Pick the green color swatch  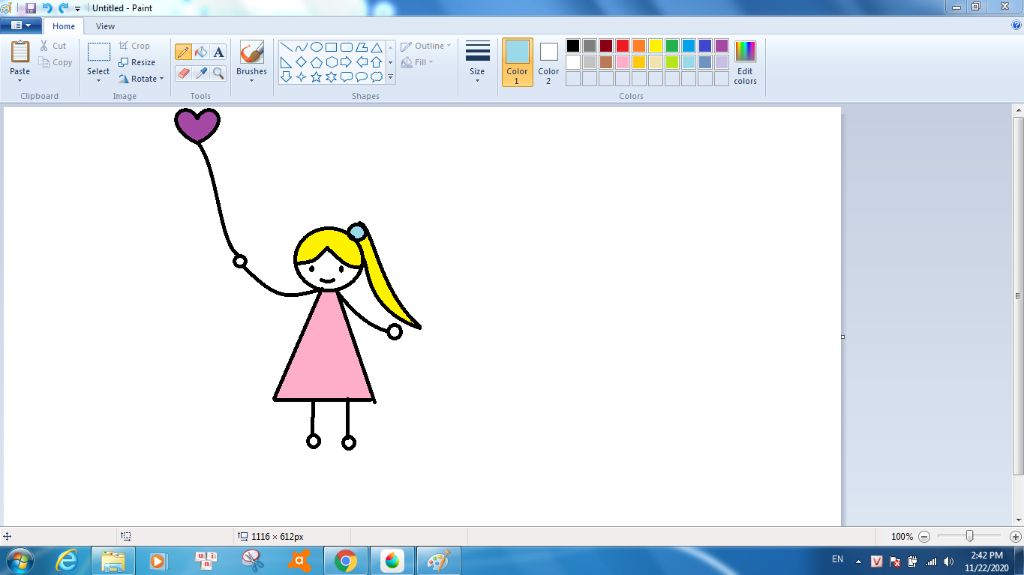[x=672, y=46]
